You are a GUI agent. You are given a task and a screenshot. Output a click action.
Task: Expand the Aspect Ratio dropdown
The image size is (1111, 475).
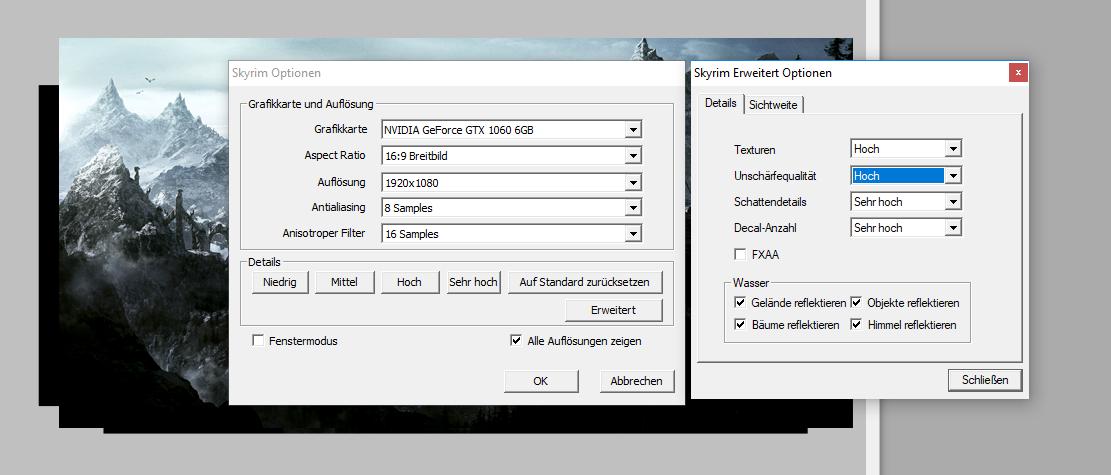[632, 156]
